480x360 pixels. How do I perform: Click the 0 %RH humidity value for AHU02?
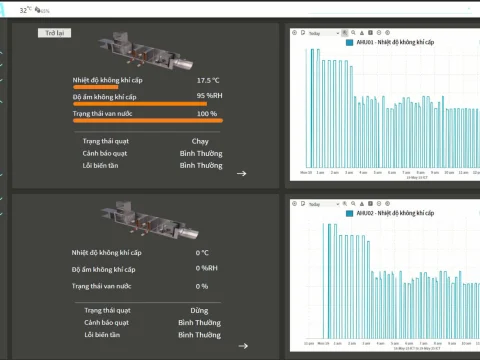click(x=207, y=268)
